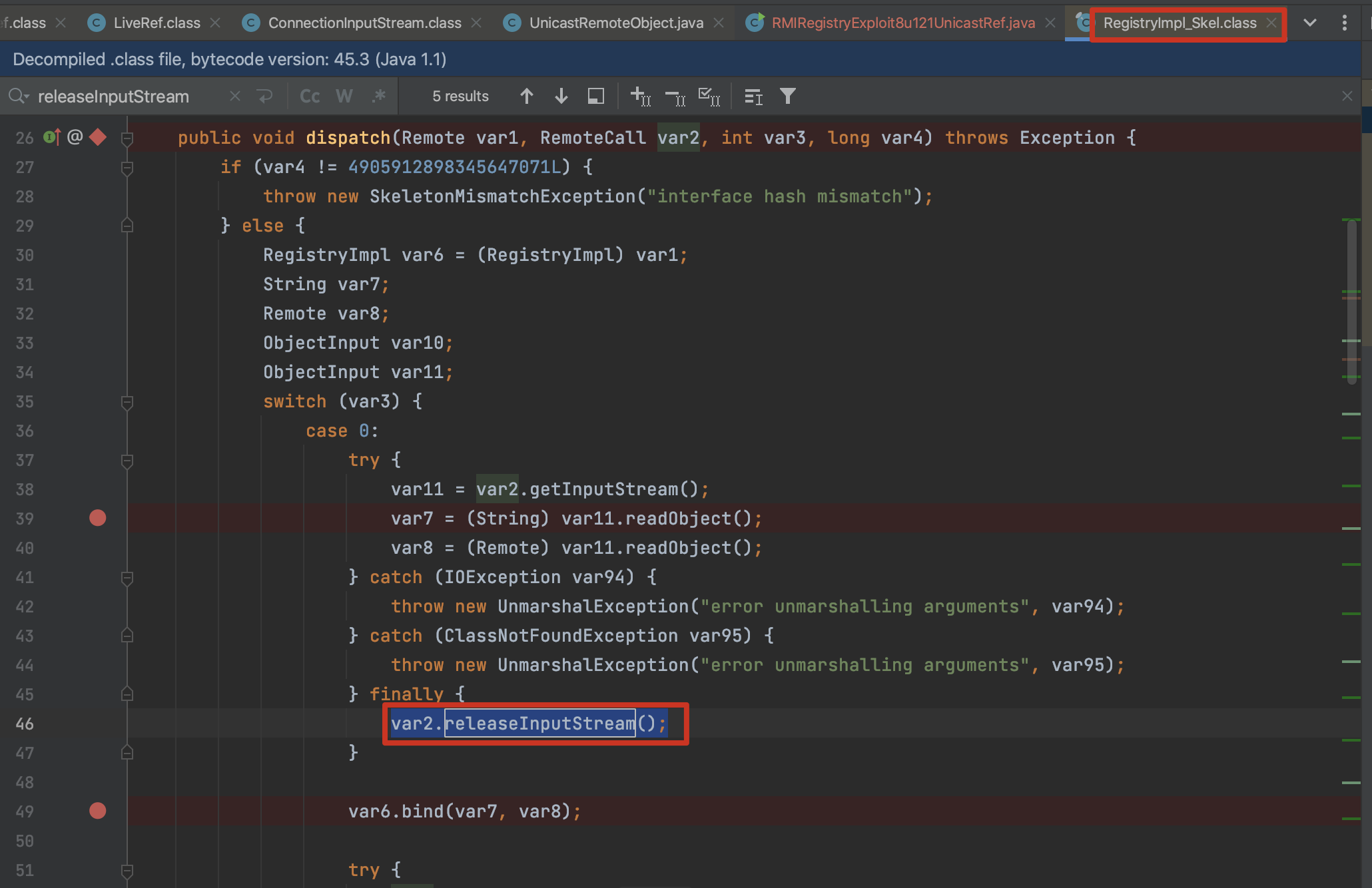This screenshot has width=1372, height=888.
Task: Collapse the switch block on line 35
Action: (x=127, y=402)
